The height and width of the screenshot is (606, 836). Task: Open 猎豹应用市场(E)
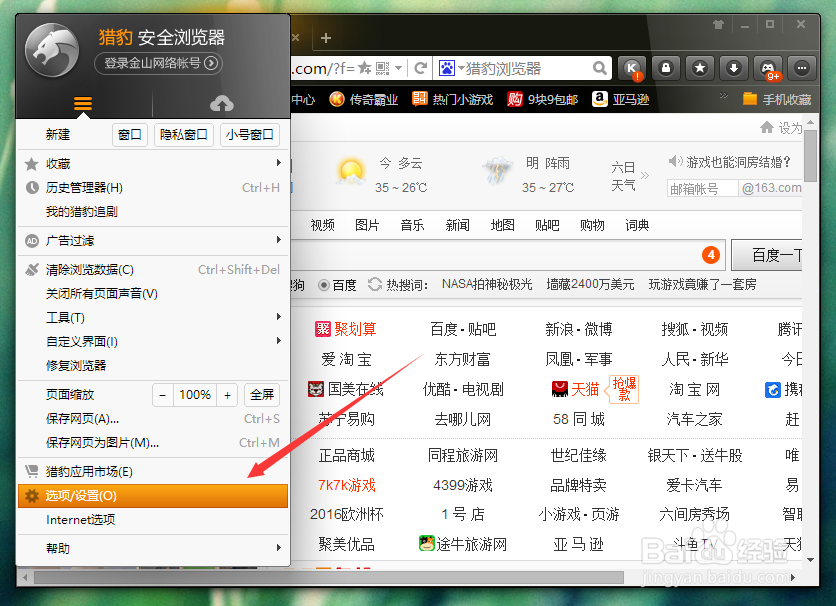pos(153,472)
